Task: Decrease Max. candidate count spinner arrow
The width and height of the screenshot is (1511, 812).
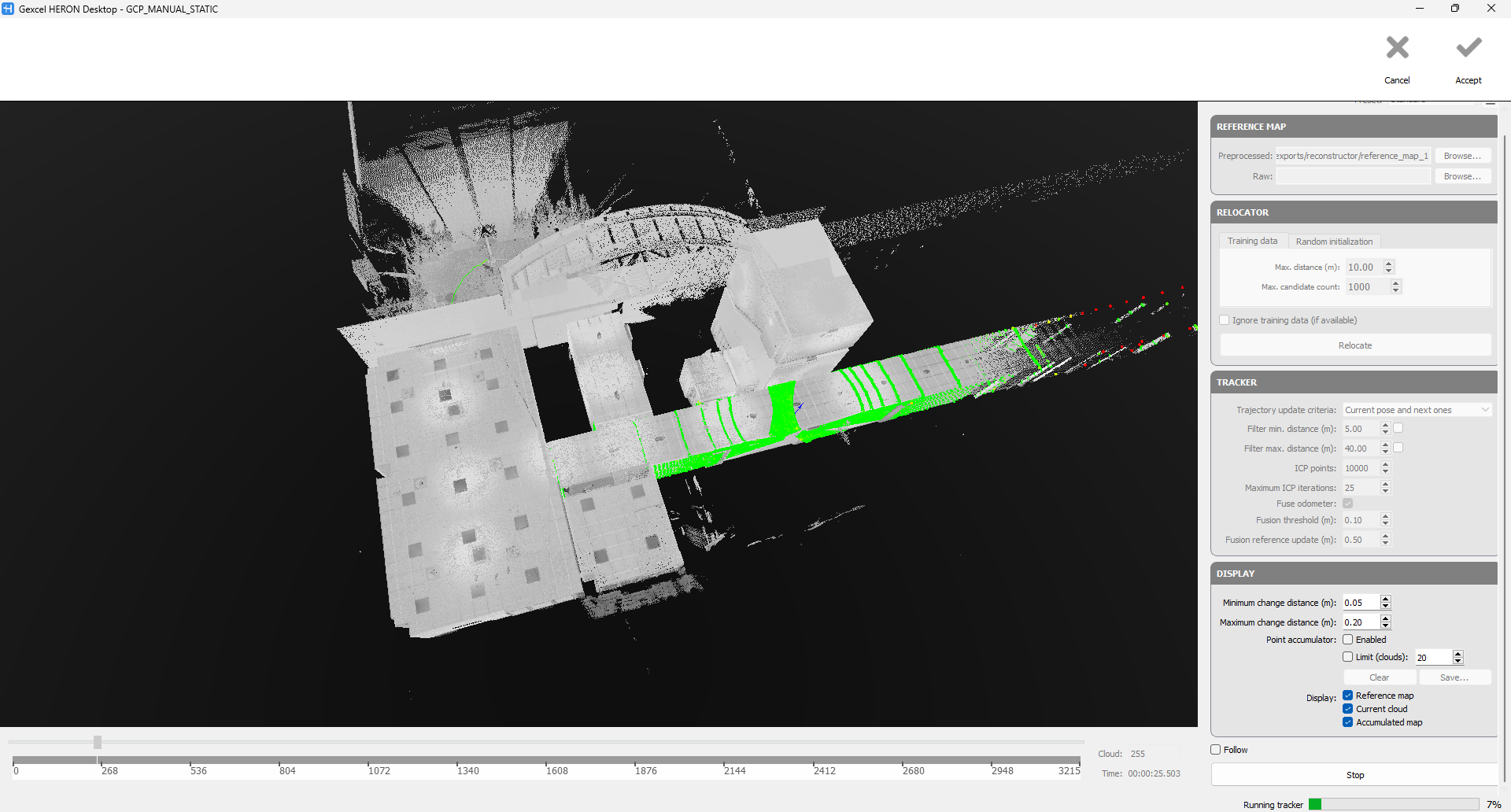Action: coord(1395,291)
